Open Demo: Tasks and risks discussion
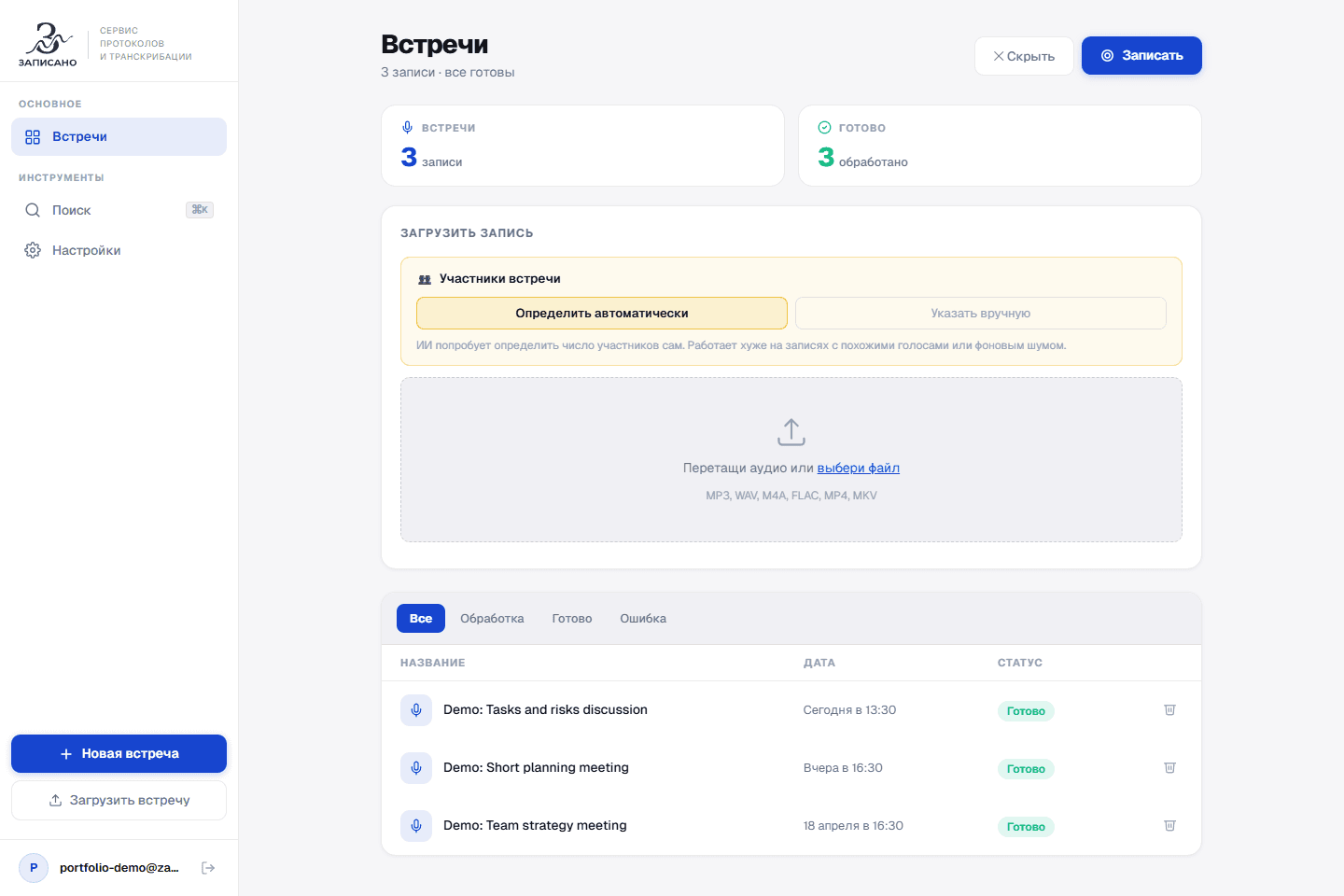The height and width of the screenshot is (896, 1344). pyautogui.click(x=545, y=709)
